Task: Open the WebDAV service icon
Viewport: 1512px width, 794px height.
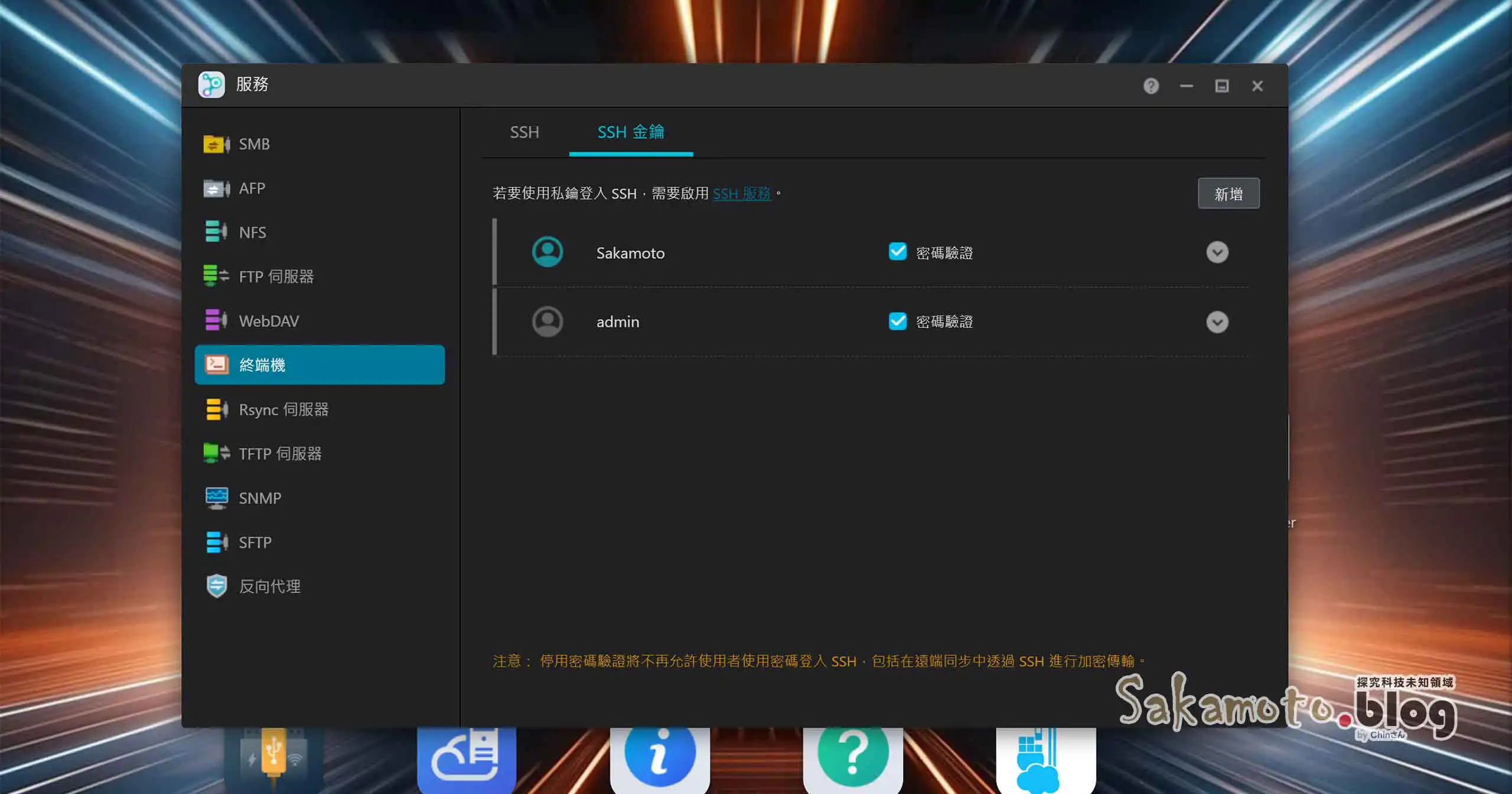Action: coord(216,321)
